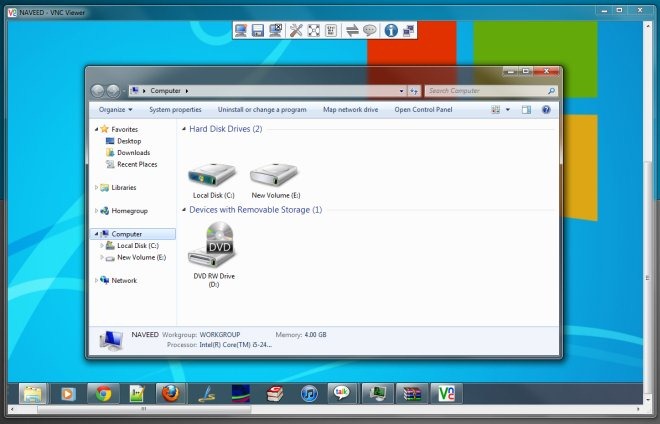Click Open Control Panel
Image resolution: width=660 pixels, height=424 pixels.
(x=423, y=109)
